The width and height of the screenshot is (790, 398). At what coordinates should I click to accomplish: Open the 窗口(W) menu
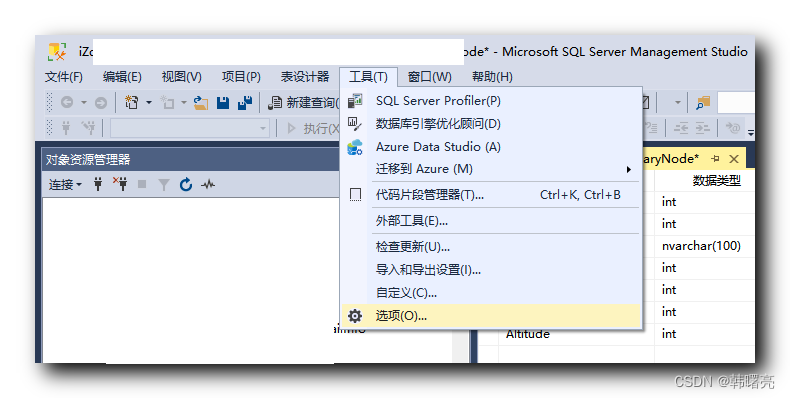click(430, 77)
